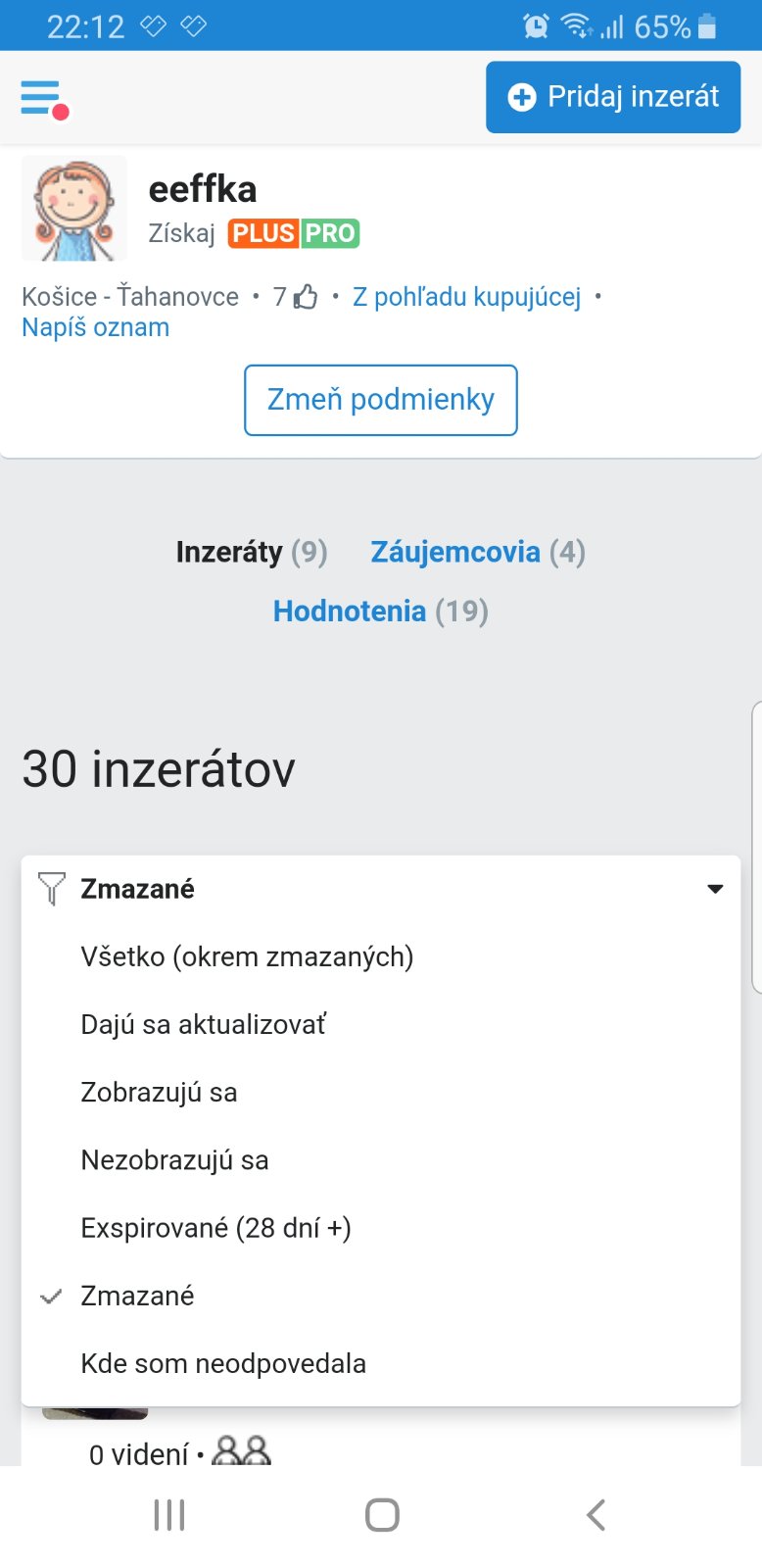Tap the Android recent apps button
Viewport: 762px width, 1568px height.
pos(169,1515)
